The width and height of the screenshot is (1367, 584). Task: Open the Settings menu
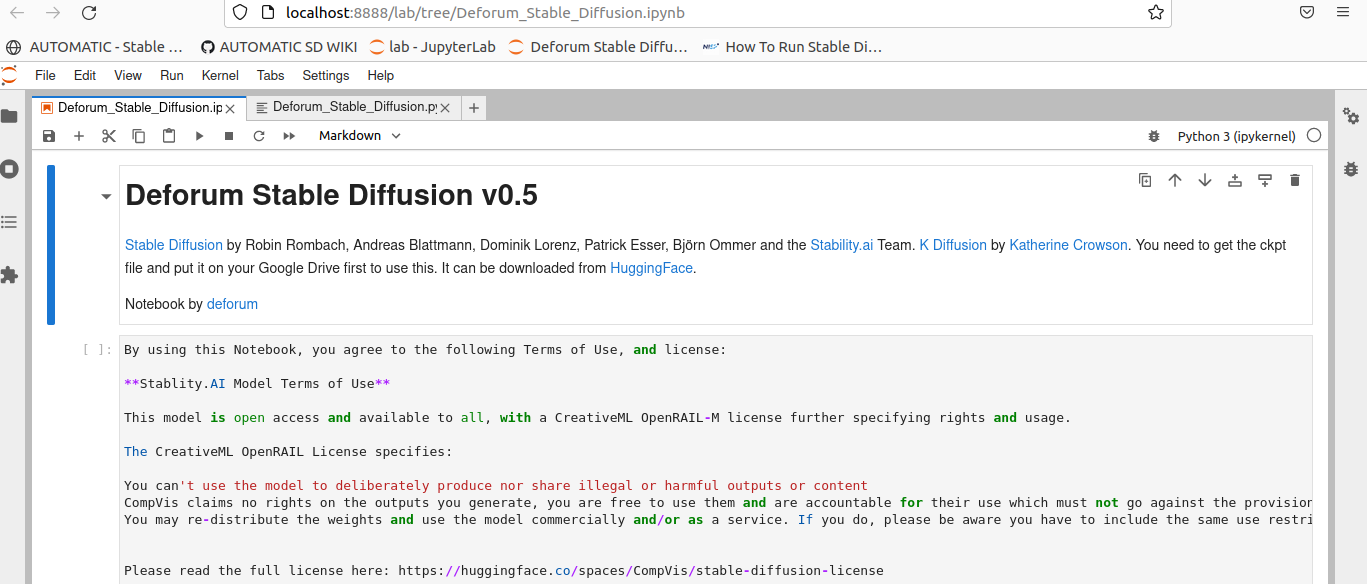click(x=326, y=75)
